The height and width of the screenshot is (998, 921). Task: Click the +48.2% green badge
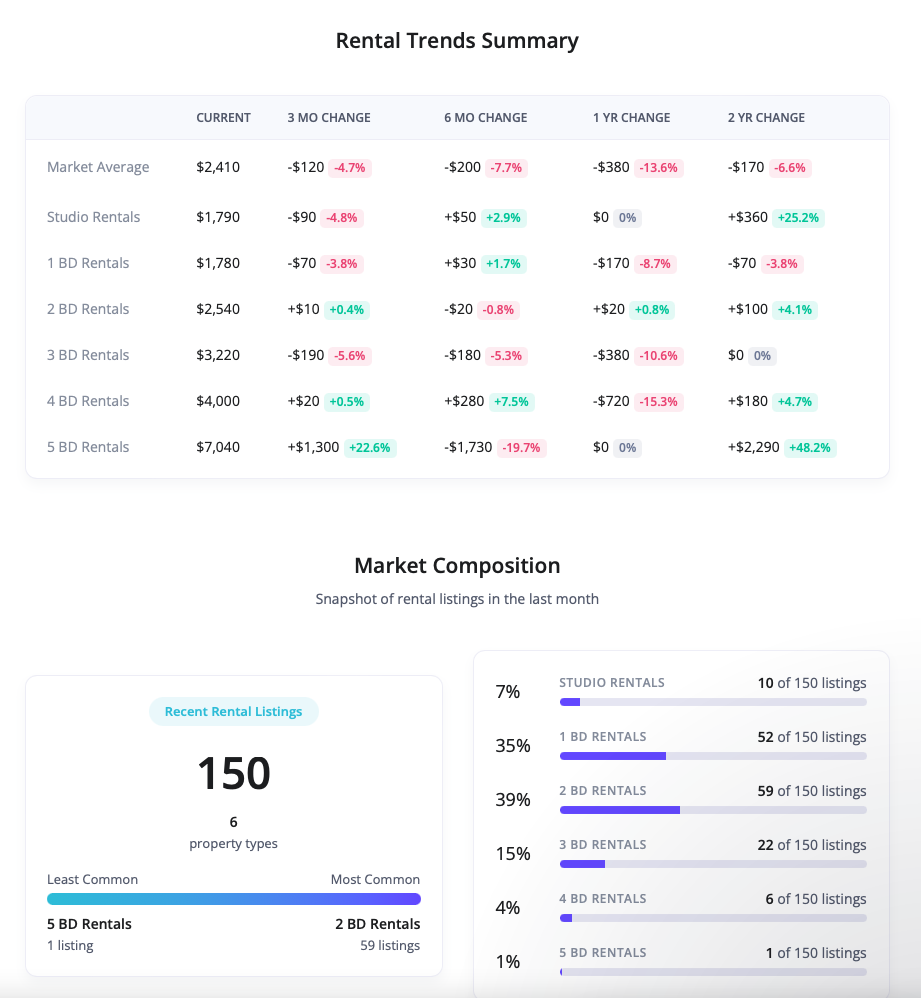click(810, 448)
